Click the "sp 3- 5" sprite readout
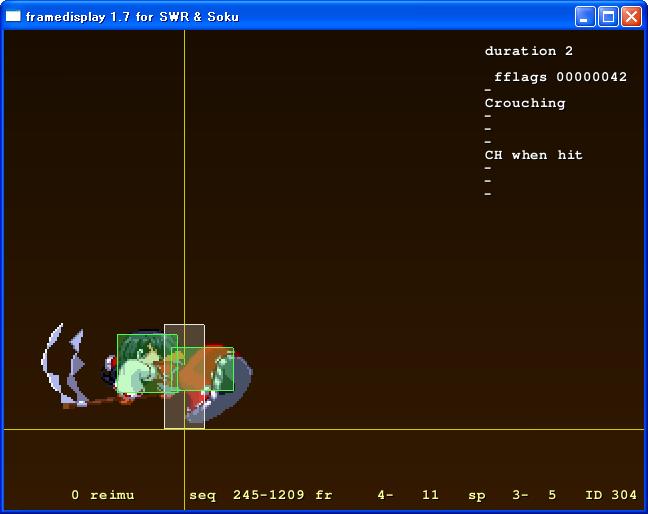648x514 pixels. click(512, 495)
